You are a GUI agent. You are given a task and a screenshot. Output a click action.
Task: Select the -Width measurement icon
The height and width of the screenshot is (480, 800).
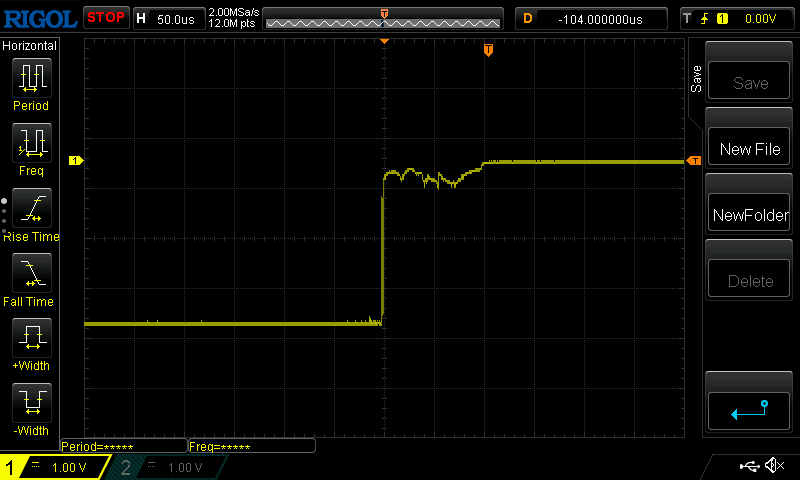click(30, 410)
